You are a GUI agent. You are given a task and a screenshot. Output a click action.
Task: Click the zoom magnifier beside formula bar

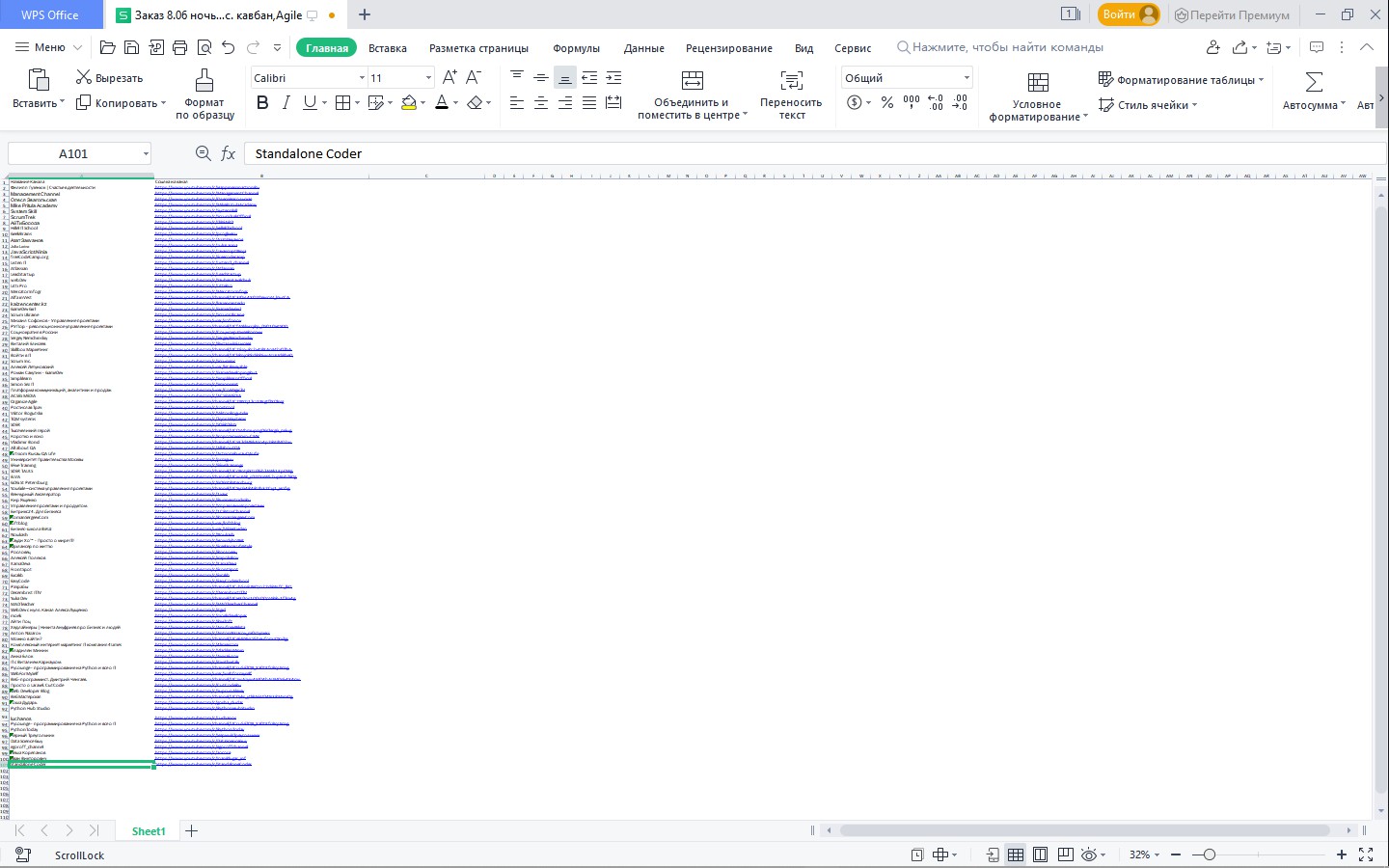pos(203,153)
